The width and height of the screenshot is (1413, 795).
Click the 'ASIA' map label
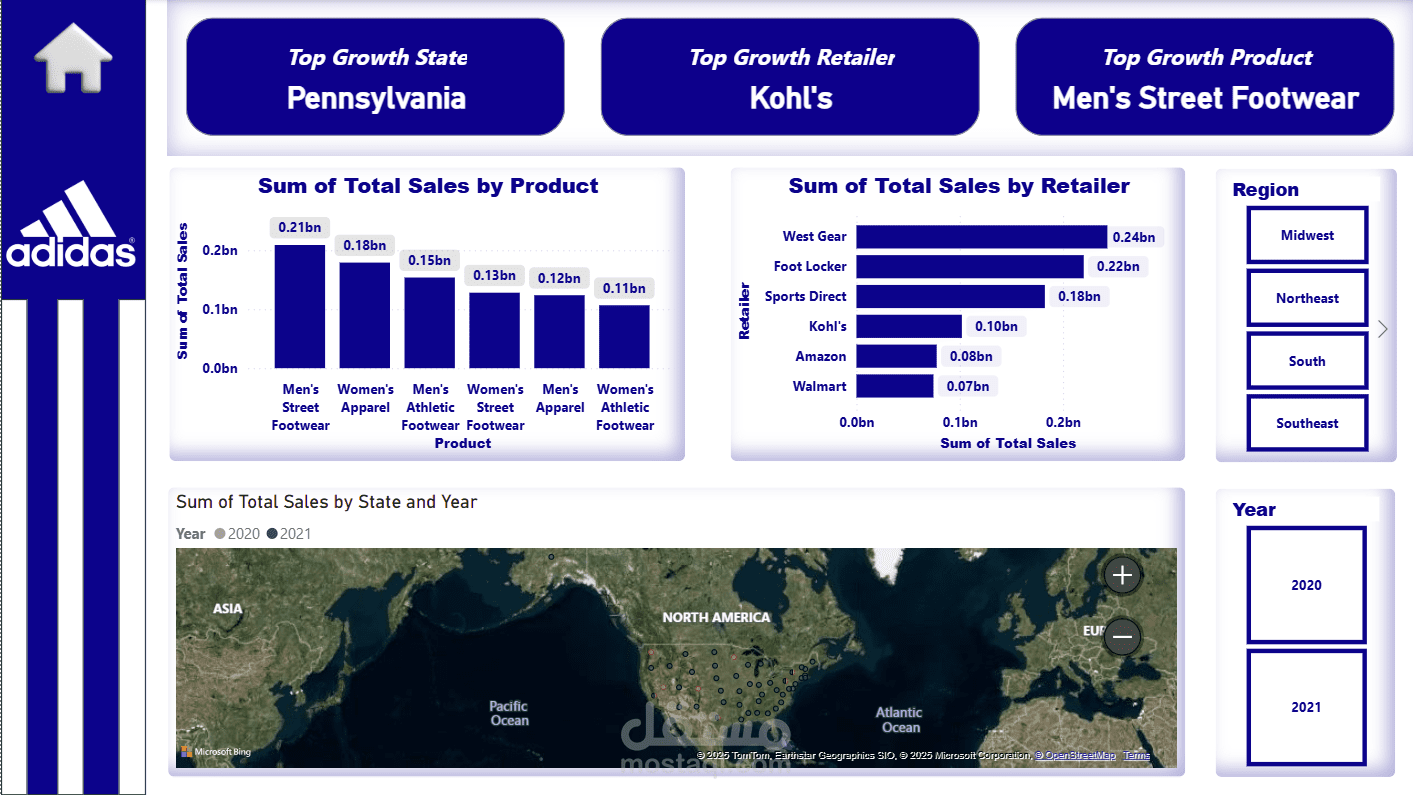coord(228,608)
